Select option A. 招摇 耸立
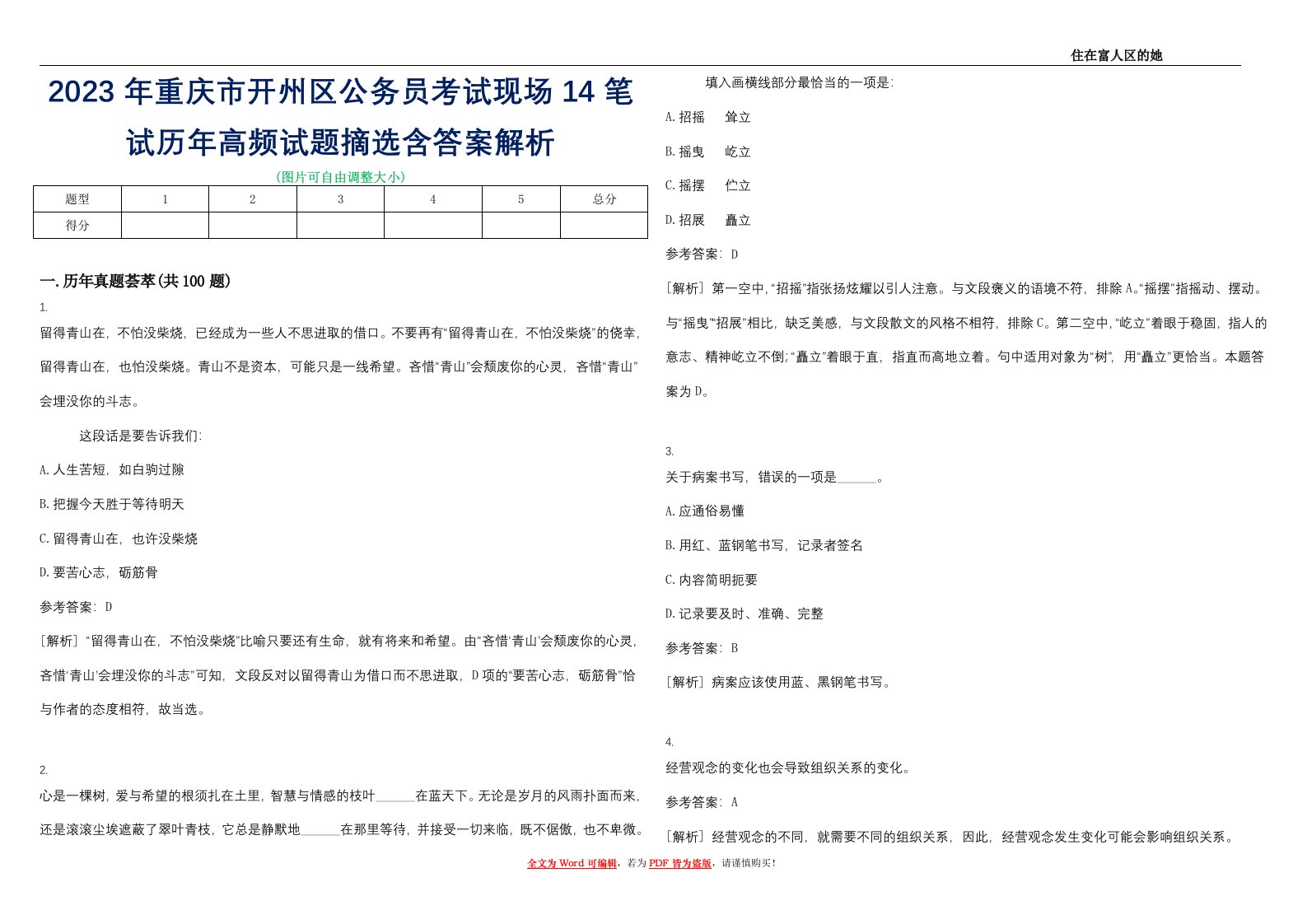This screenshot has height=924, width=1307. point(708,117)
